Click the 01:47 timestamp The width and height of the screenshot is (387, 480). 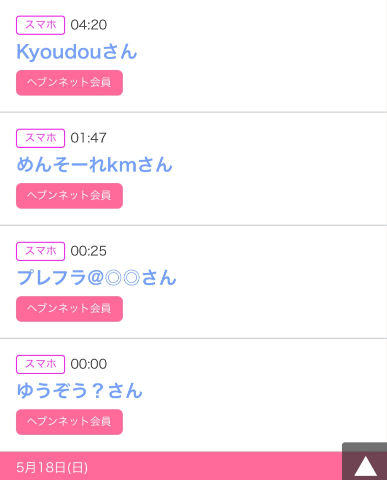(x=89, y=138)
